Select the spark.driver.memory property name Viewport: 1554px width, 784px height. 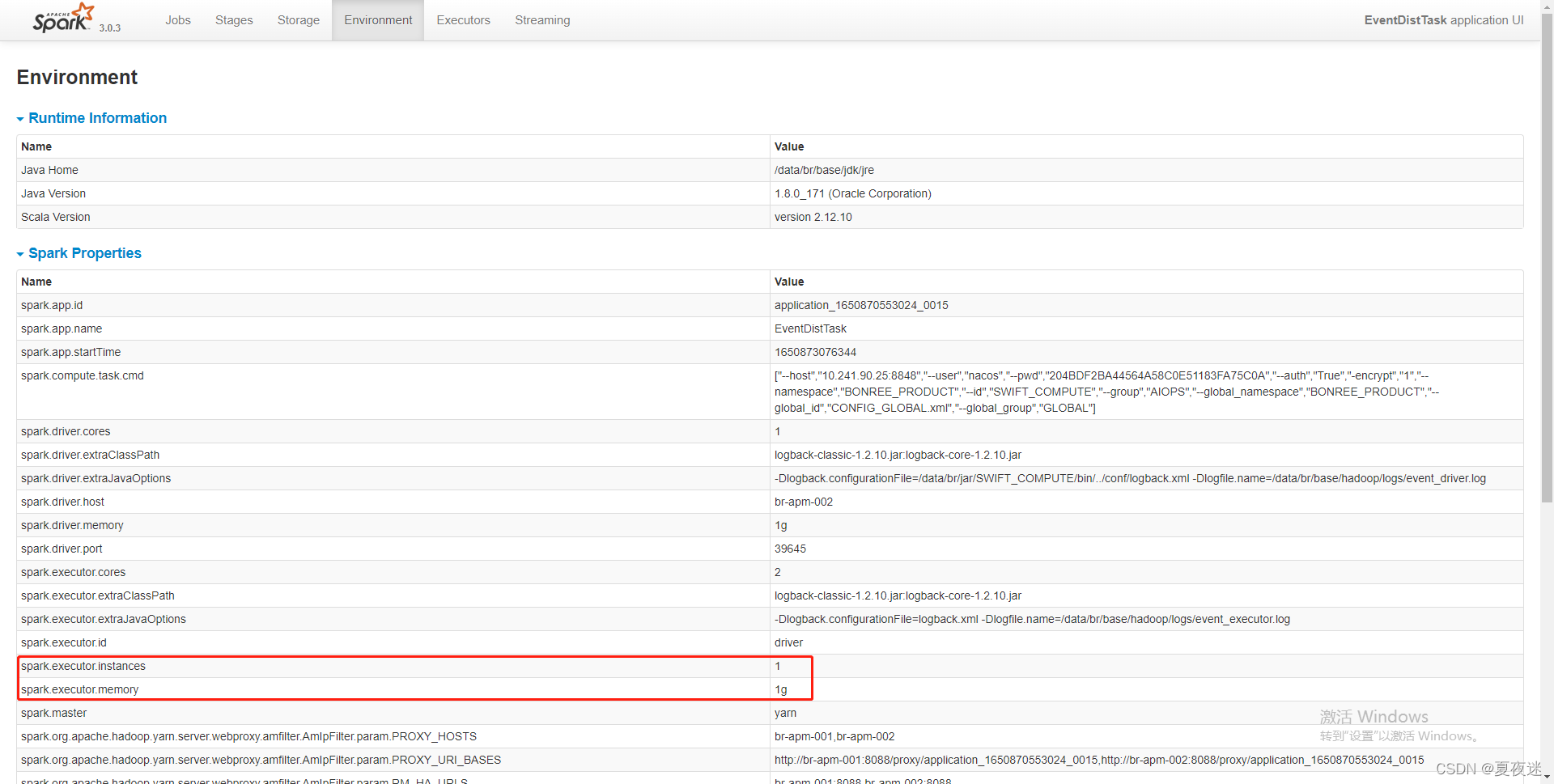coord(72,525)
